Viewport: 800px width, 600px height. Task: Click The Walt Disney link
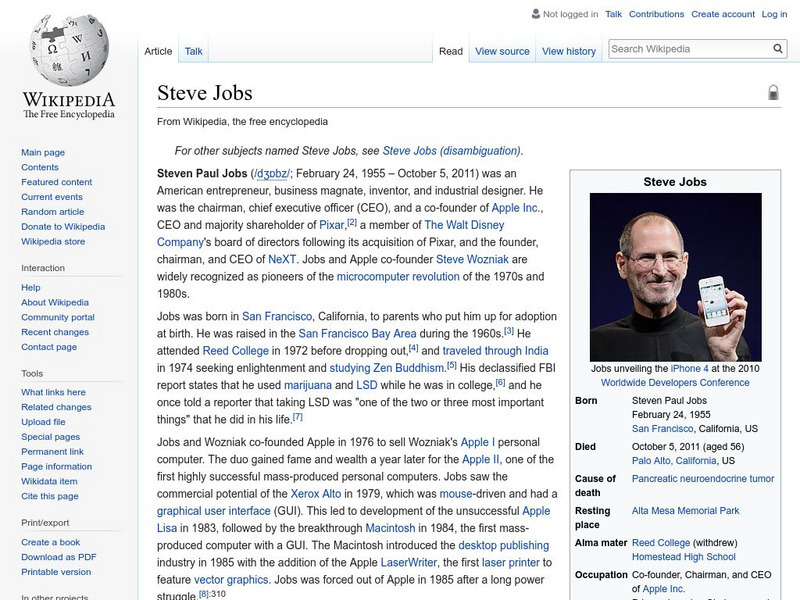(464, 225)
